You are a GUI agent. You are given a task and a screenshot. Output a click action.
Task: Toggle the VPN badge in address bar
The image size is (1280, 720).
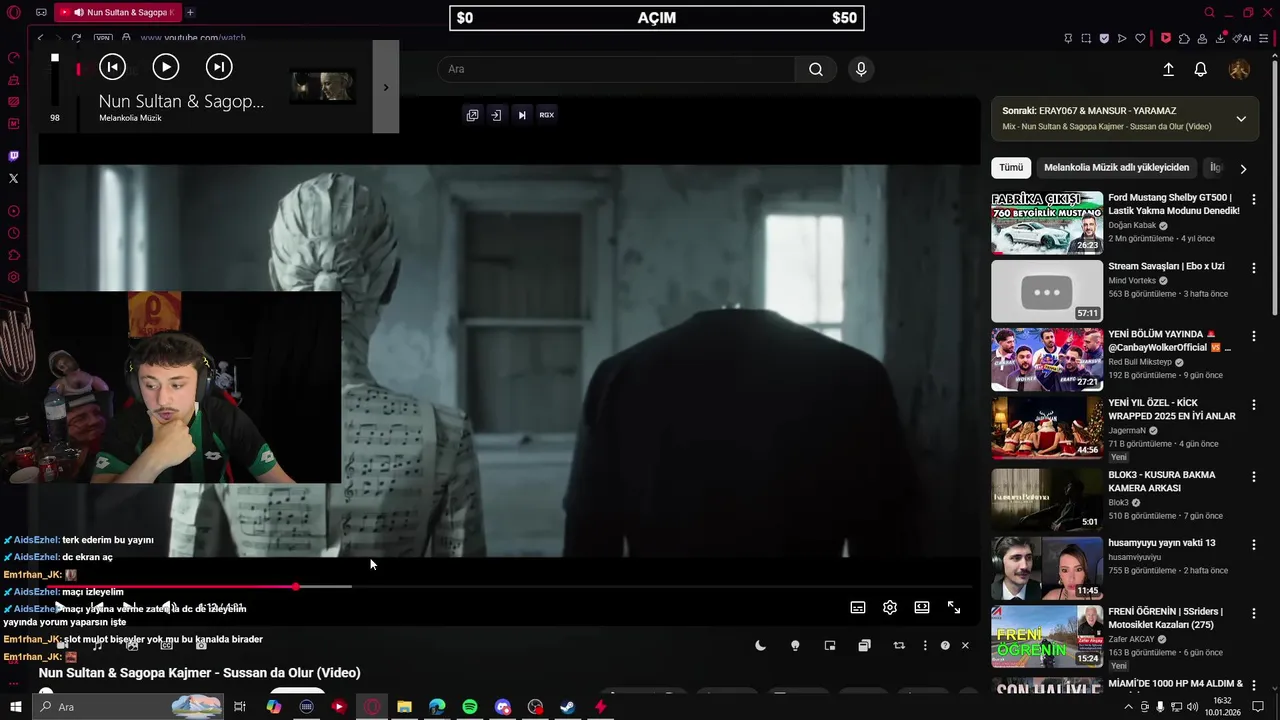coord(103,38)
